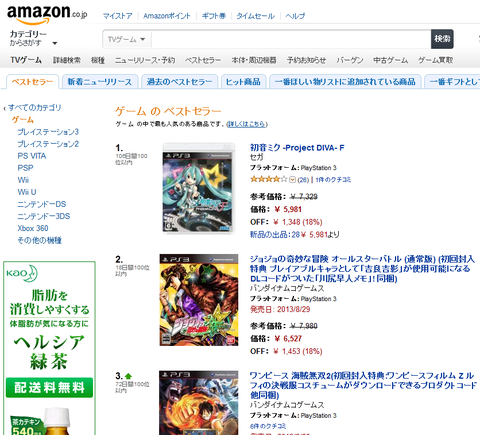Image resolution: width=480 pixels, height=435 pixels.
Task: Expand the カテゴリー からさがす menu
Action: (33, 38)
